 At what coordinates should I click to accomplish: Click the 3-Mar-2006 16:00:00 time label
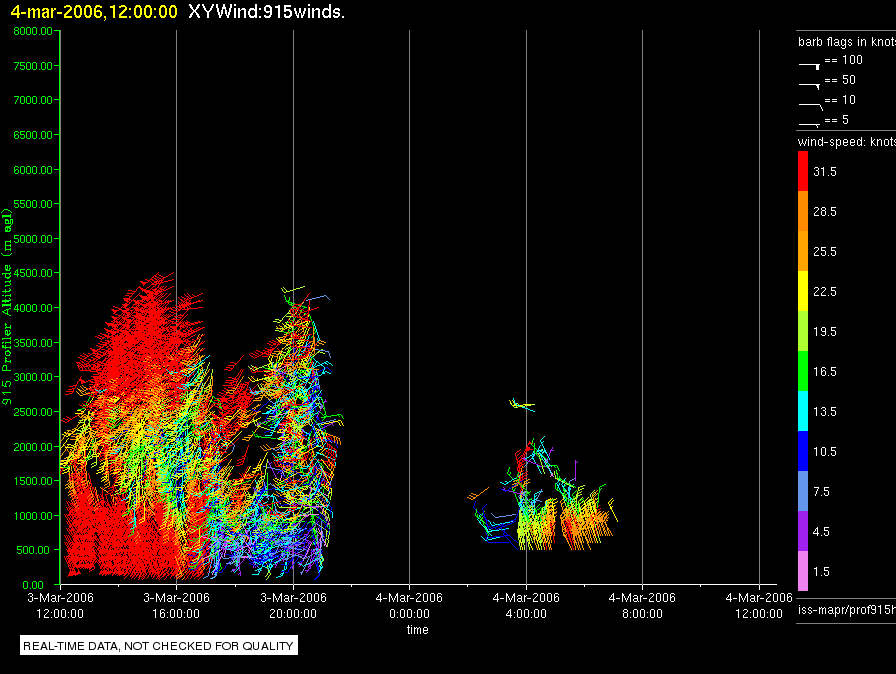click(x=177, y=605)
